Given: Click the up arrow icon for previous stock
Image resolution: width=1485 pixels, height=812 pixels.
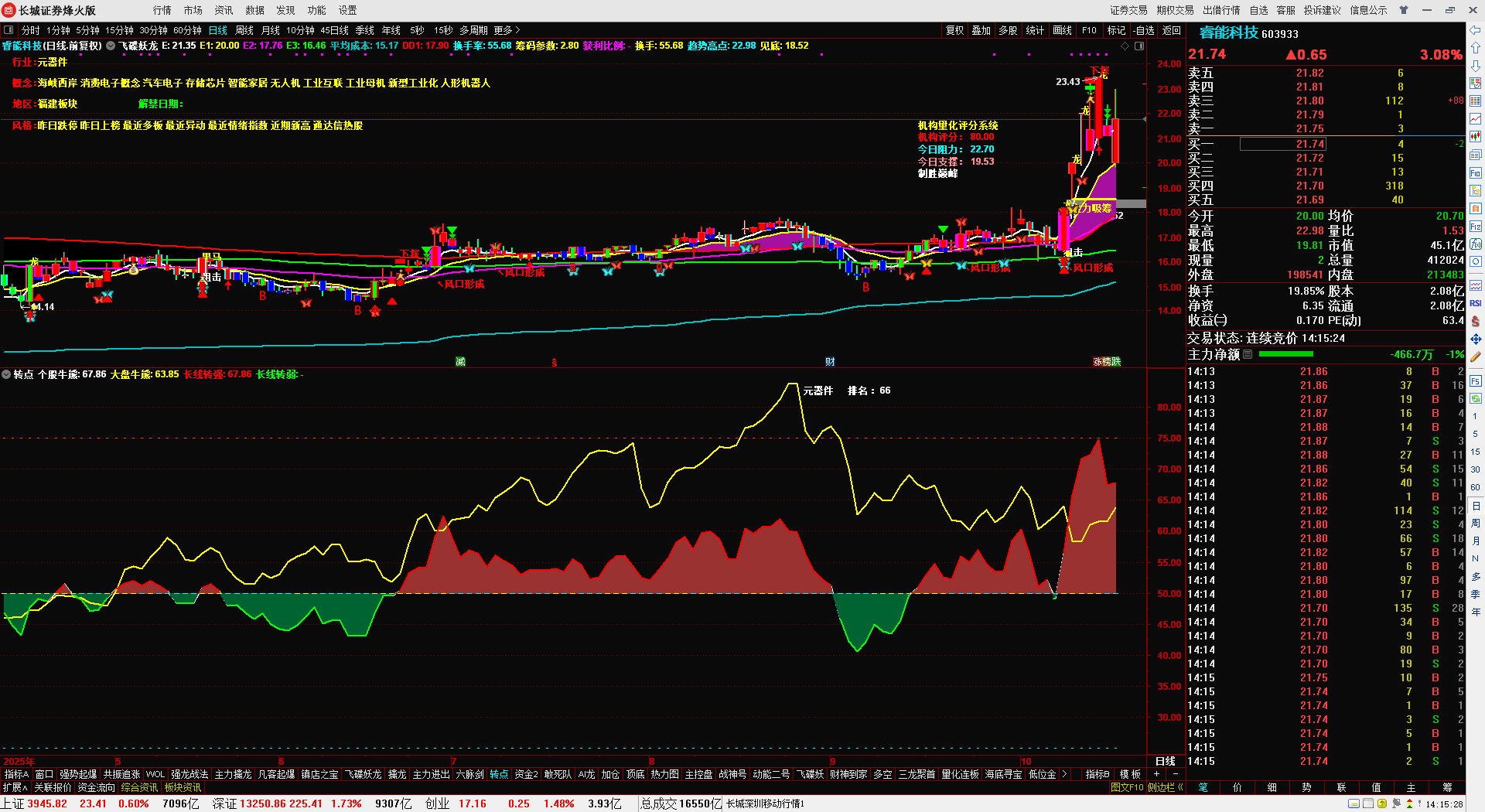Looking at the screenshot, I should click(1476, 48).
